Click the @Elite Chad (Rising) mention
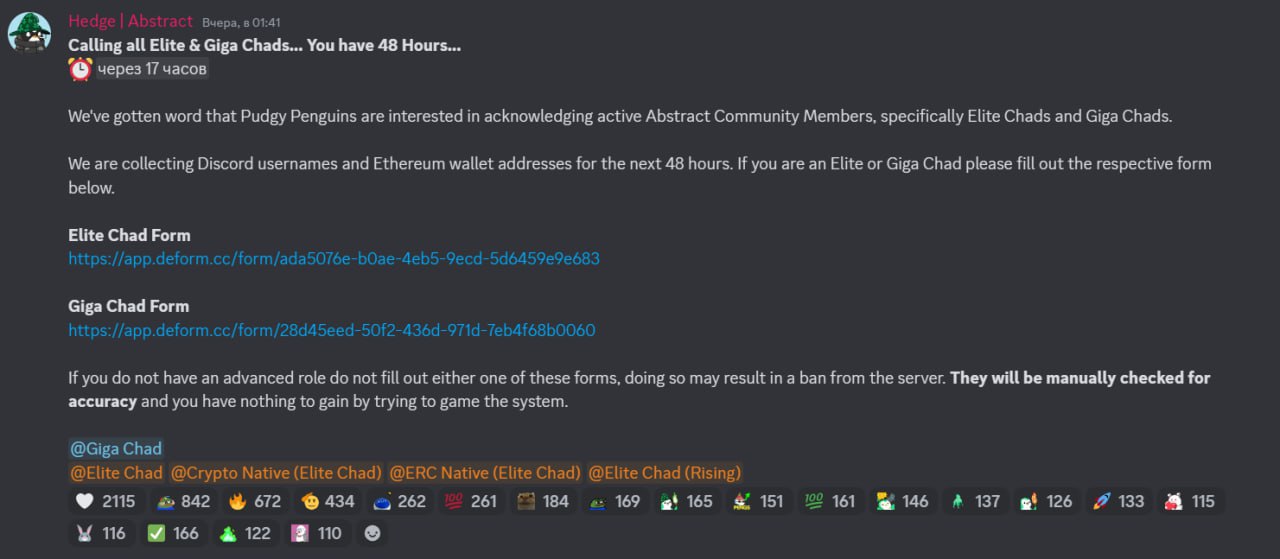 pyautogui.click(x=665, y=472)
